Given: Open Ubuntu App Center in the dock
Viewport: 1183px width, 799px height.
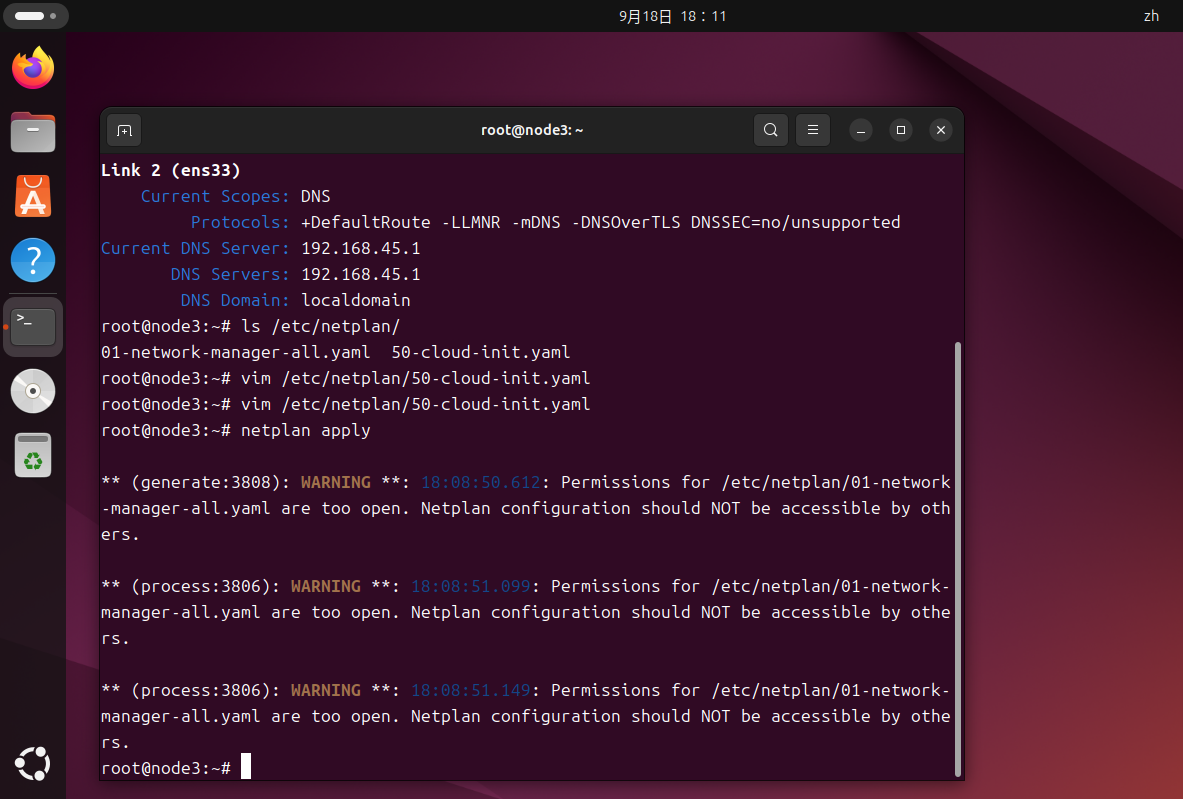Looking at the screenshot, I should click(x=33, y=196).
